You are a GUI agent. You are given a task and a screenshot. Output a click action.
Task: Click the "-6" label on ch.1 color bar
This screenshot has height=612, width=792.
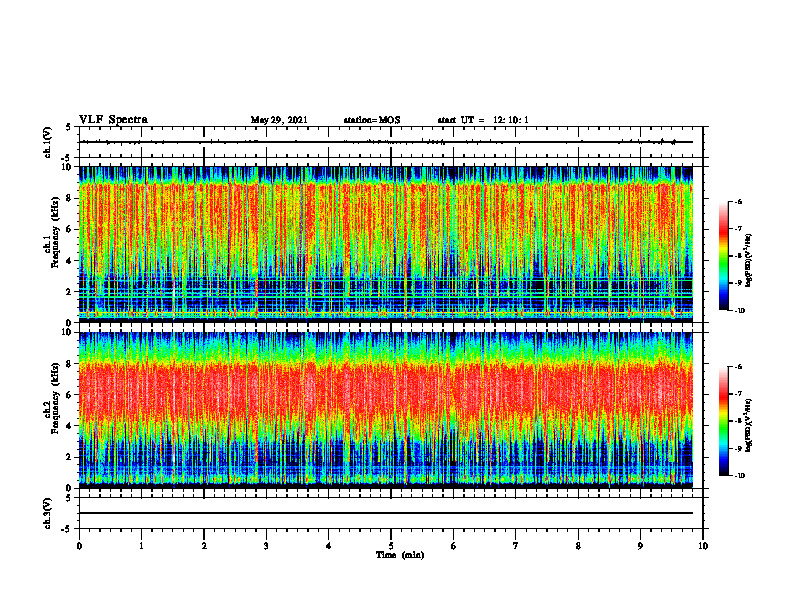[738, 202]
